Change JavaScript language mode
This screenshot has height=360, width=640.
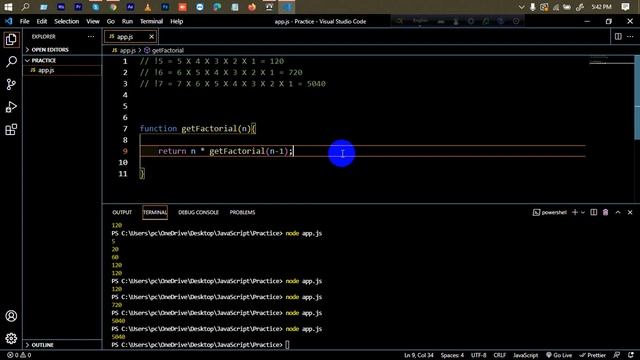tap(526, 355)
